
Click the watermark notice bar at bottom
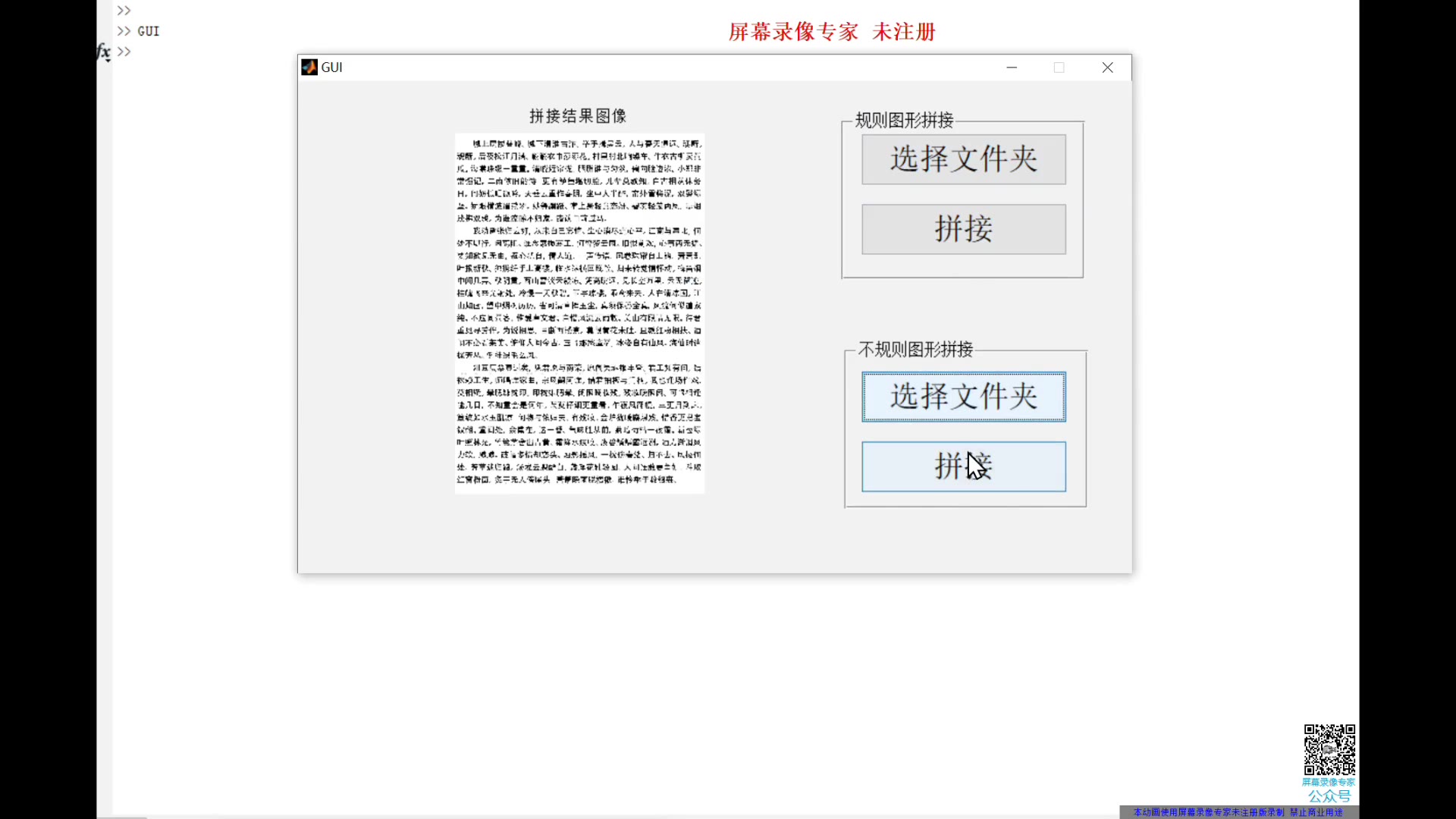coord(1241,811)
